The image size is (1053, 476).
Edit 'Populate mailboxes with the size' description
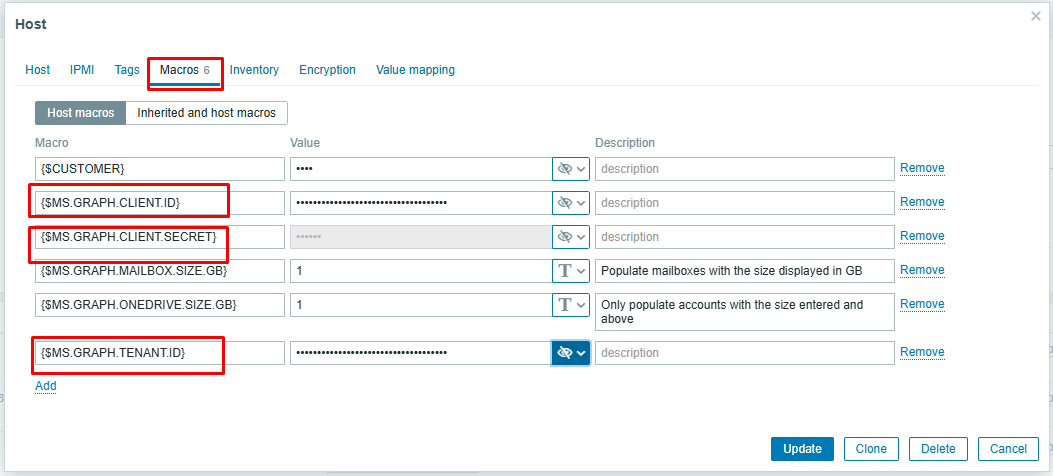point(745,271)
